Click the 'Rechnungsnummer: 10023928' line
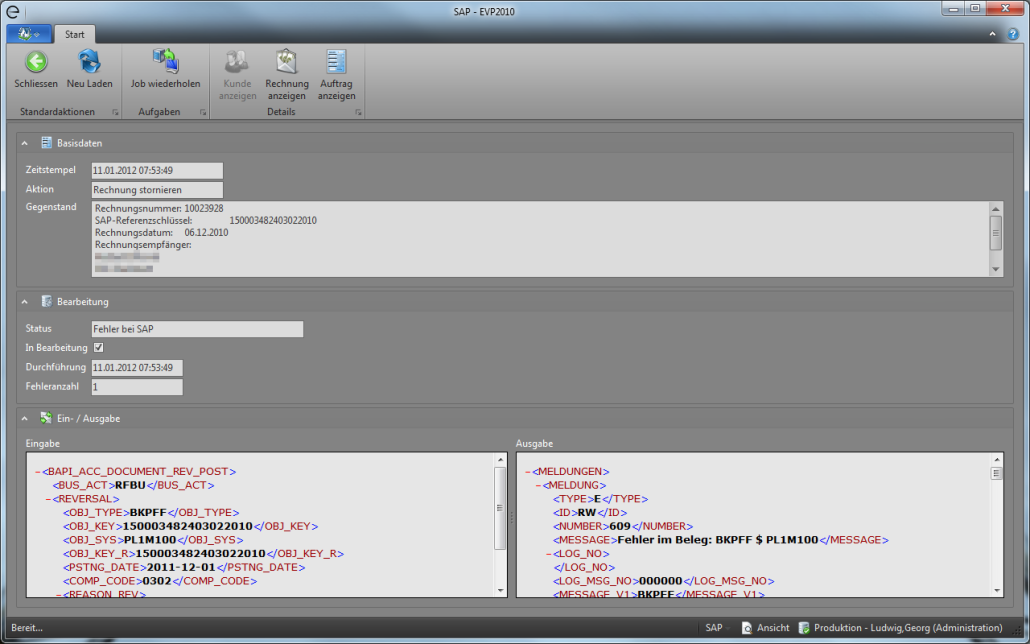This screenshot has height=644, width=1030. (x=159, y=208)
